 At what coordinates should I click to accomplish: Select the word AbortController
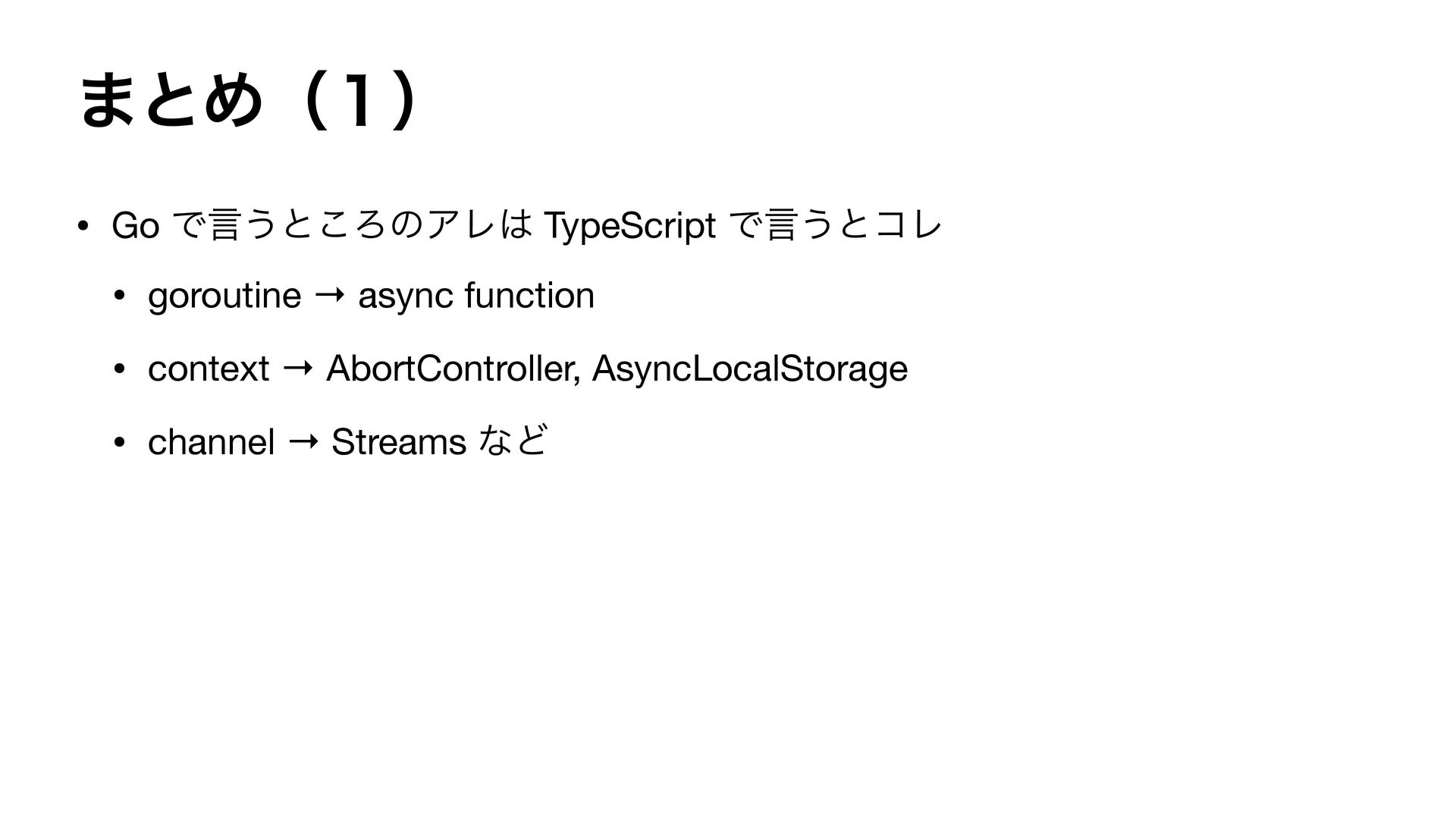pos(454,369)
